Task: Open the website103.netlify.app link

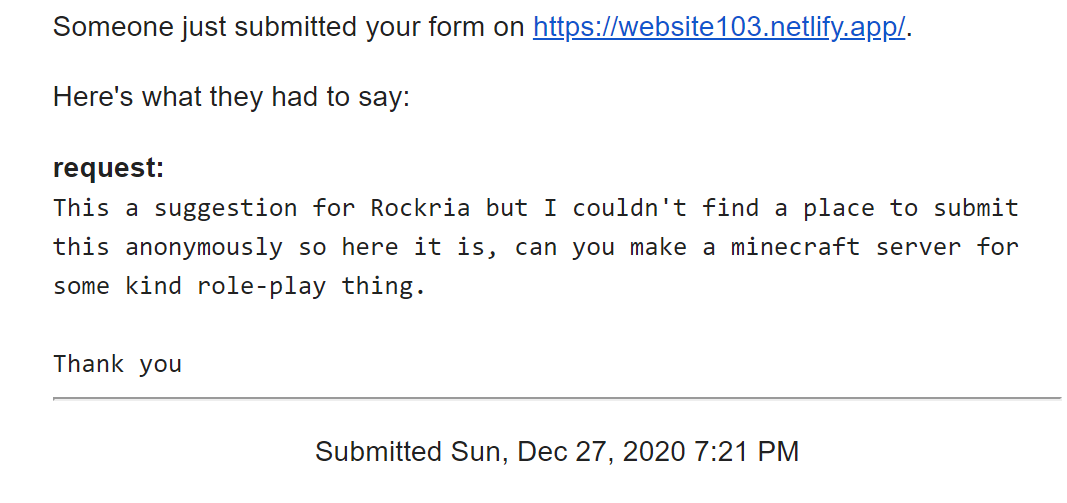Action: [719, 27]
